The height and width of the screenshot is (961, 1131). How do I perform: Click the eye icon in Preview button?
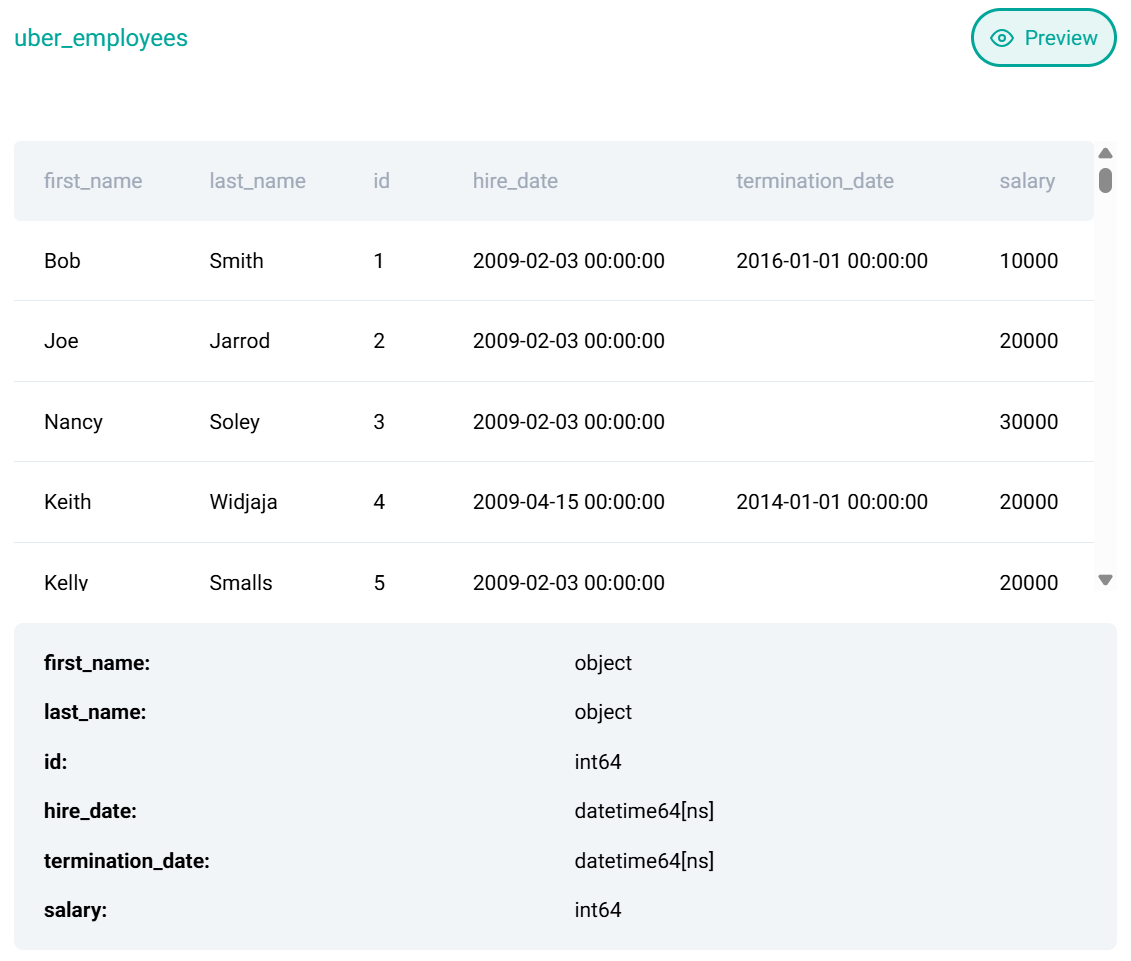[1002, 38]
